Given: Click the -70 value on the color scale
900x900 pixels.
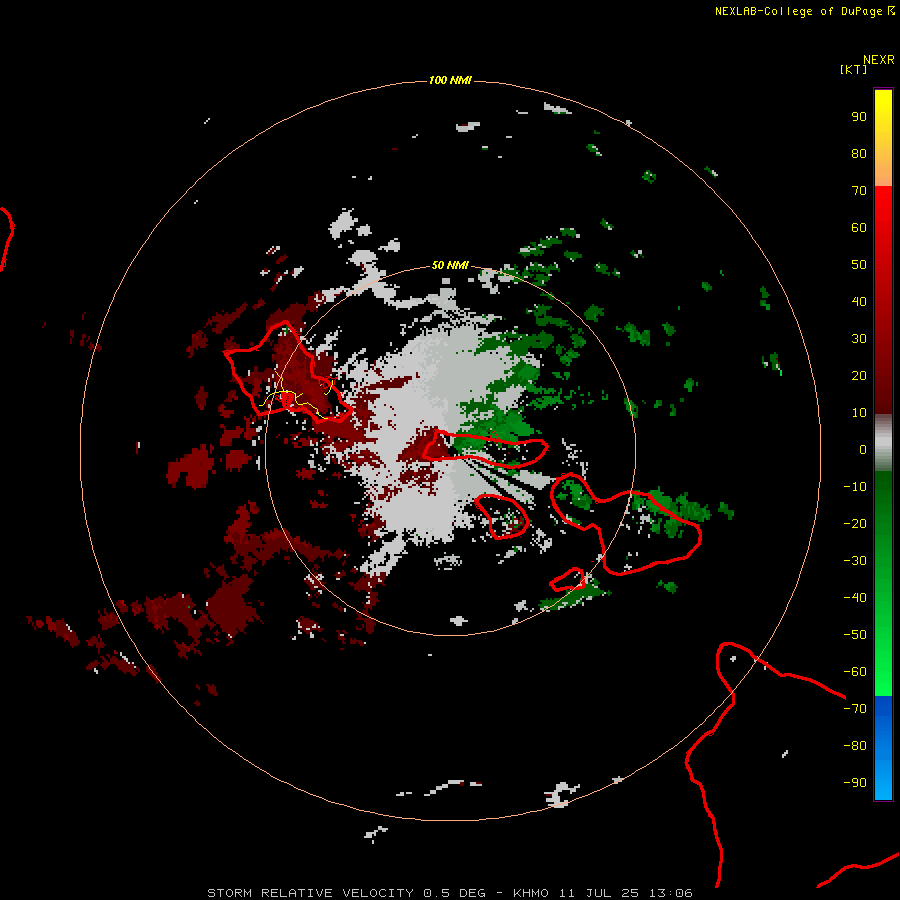Looking at the screenshot, I should 855,709.
